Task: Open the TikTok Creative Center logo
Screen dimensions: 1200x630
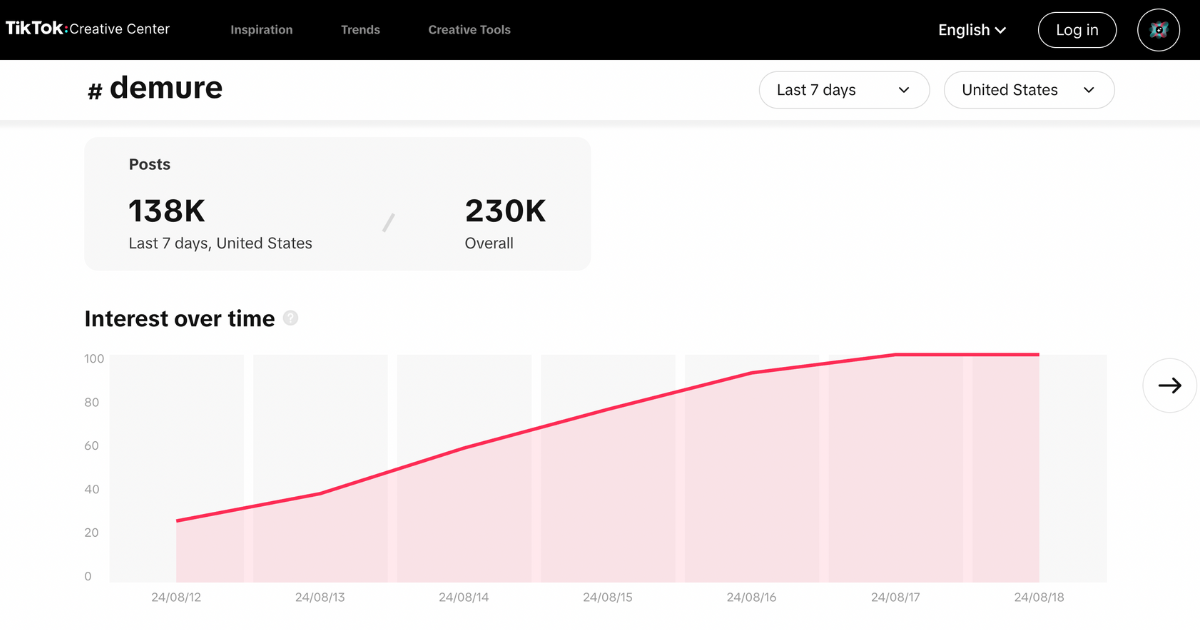Action: click(87, 28)
